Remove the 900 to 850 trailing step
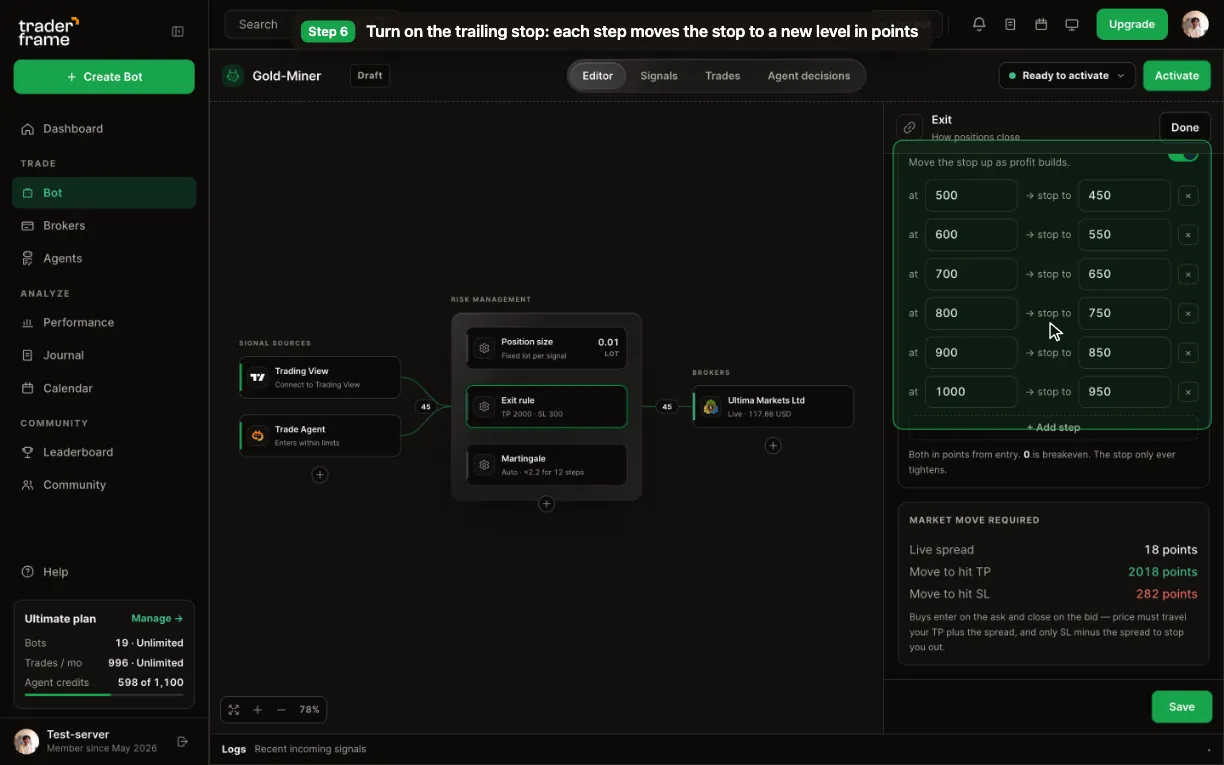Image resolution: width=1224 pixels, height=765 pixels. pos(1188,353)
